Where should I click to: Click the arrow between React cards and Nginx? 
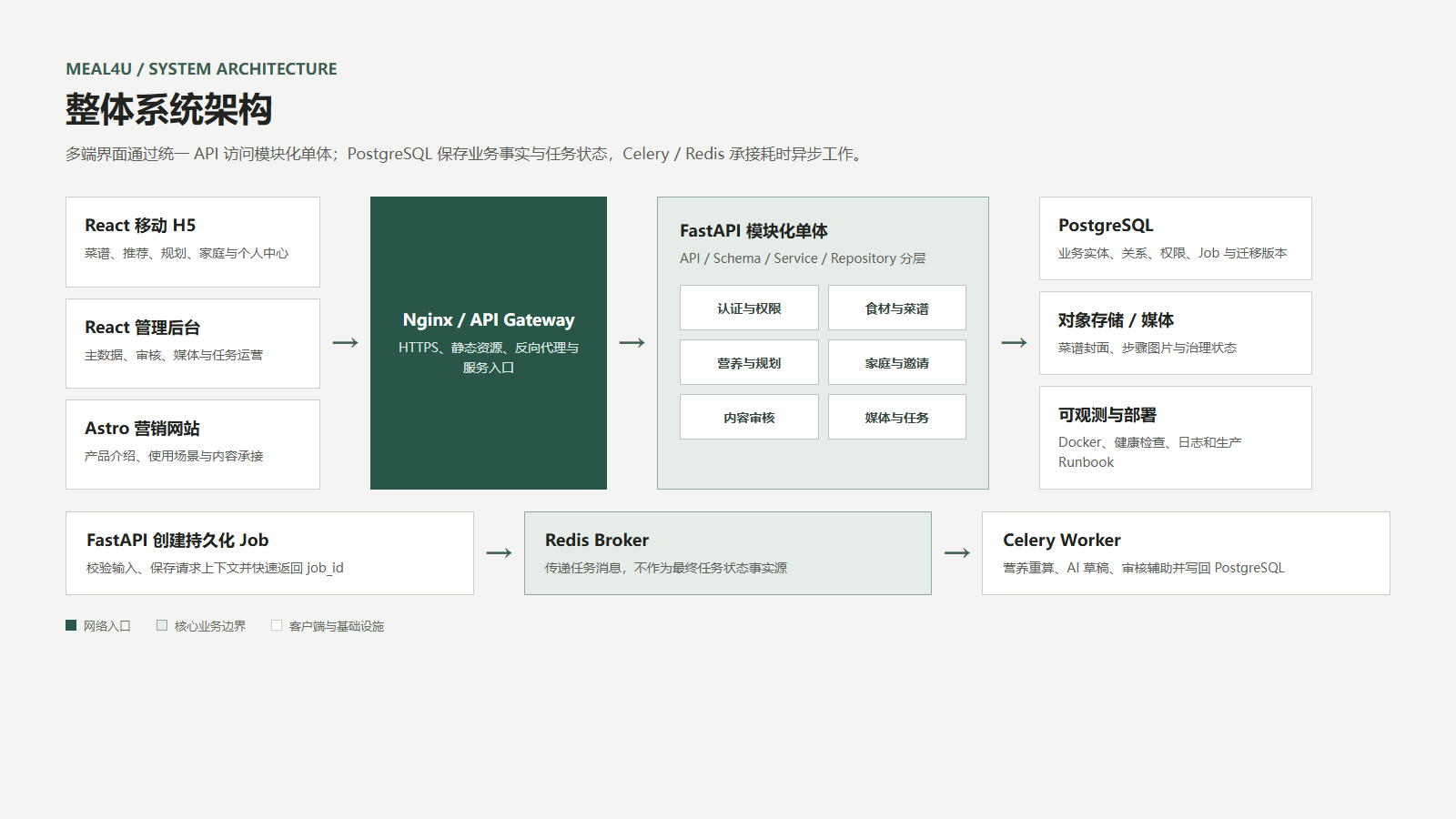[345, 343]
